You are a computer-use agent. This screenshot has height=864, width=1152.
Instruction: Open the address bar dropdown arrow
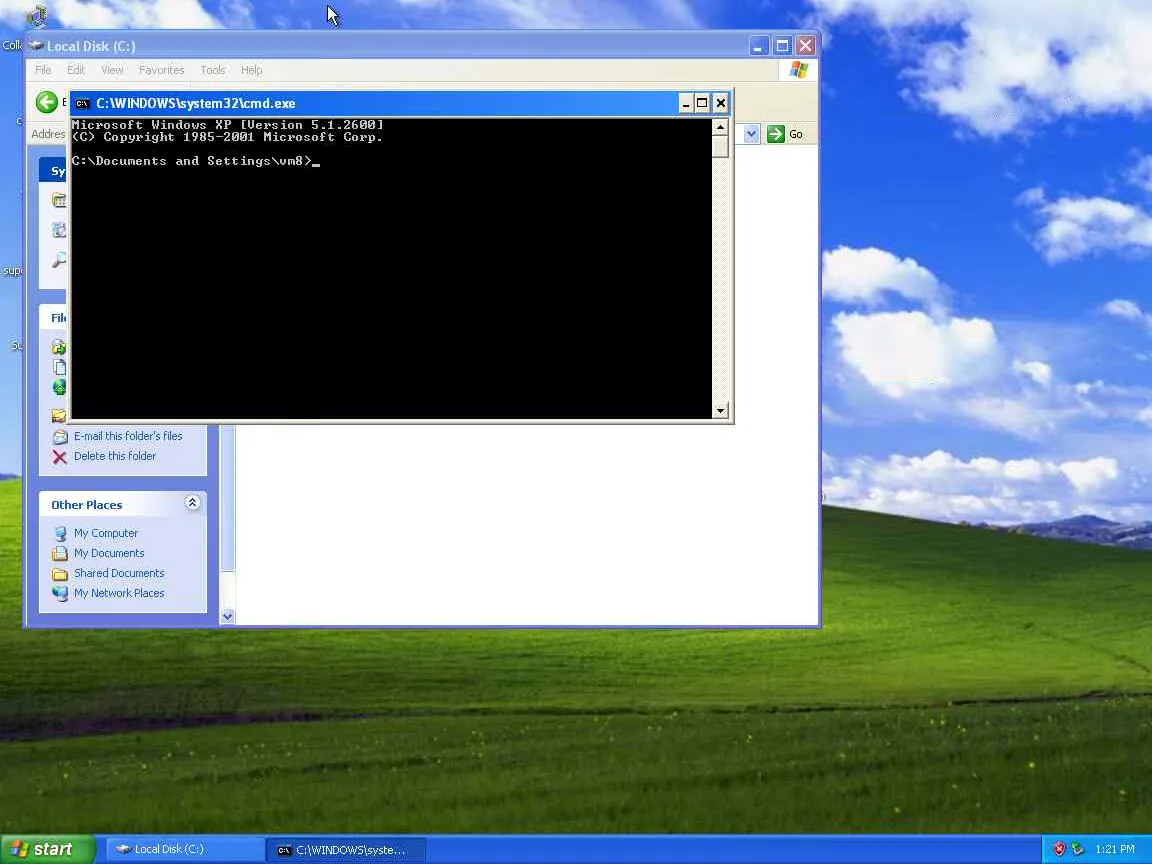coord(751,134)
